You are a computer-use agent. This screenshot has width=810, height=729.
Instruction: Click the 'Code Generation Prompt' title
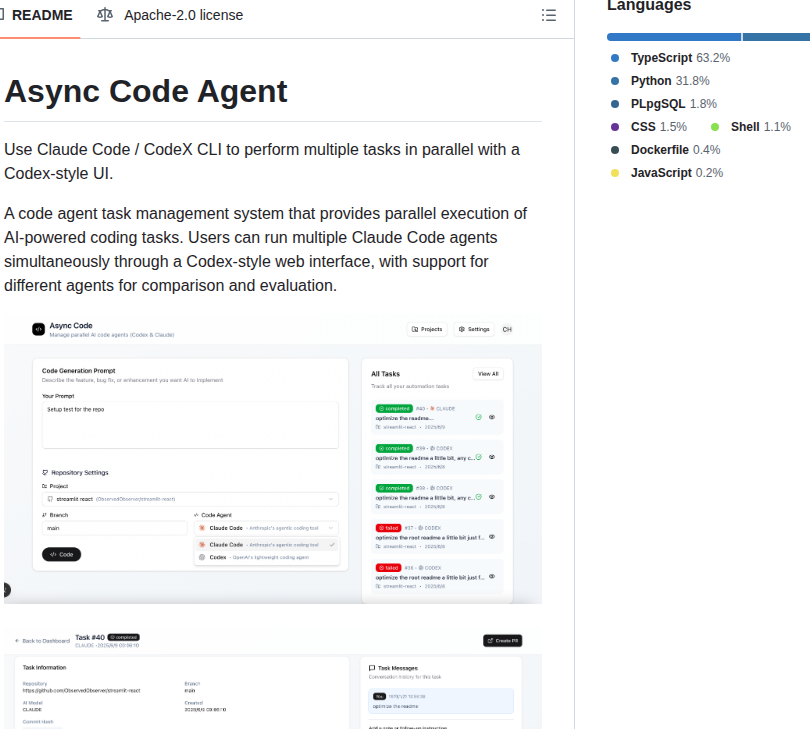79,371
